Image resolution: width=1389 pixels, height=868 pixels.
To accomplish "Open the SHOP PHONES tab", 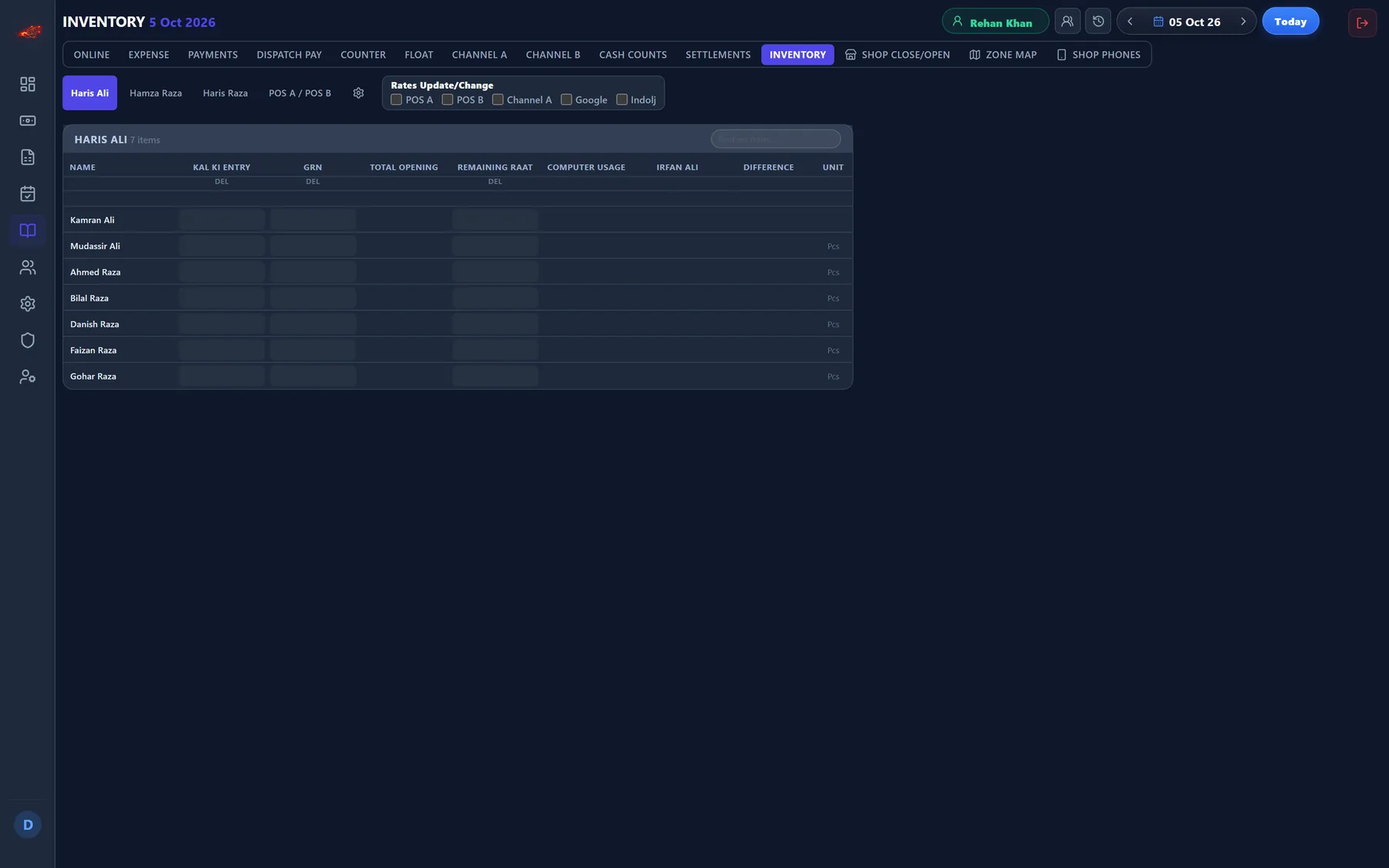I will pyautogui.click(x=1098, y=55).
